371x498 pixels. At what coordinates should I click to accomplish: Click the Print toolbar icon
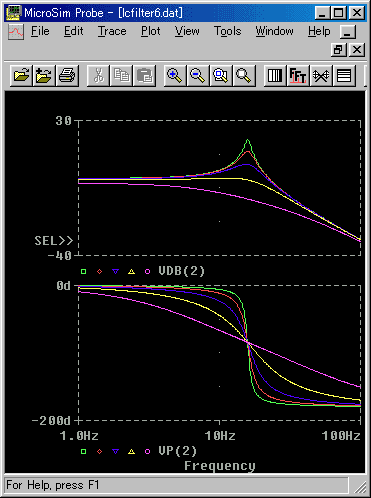click(x=67, y=75)
